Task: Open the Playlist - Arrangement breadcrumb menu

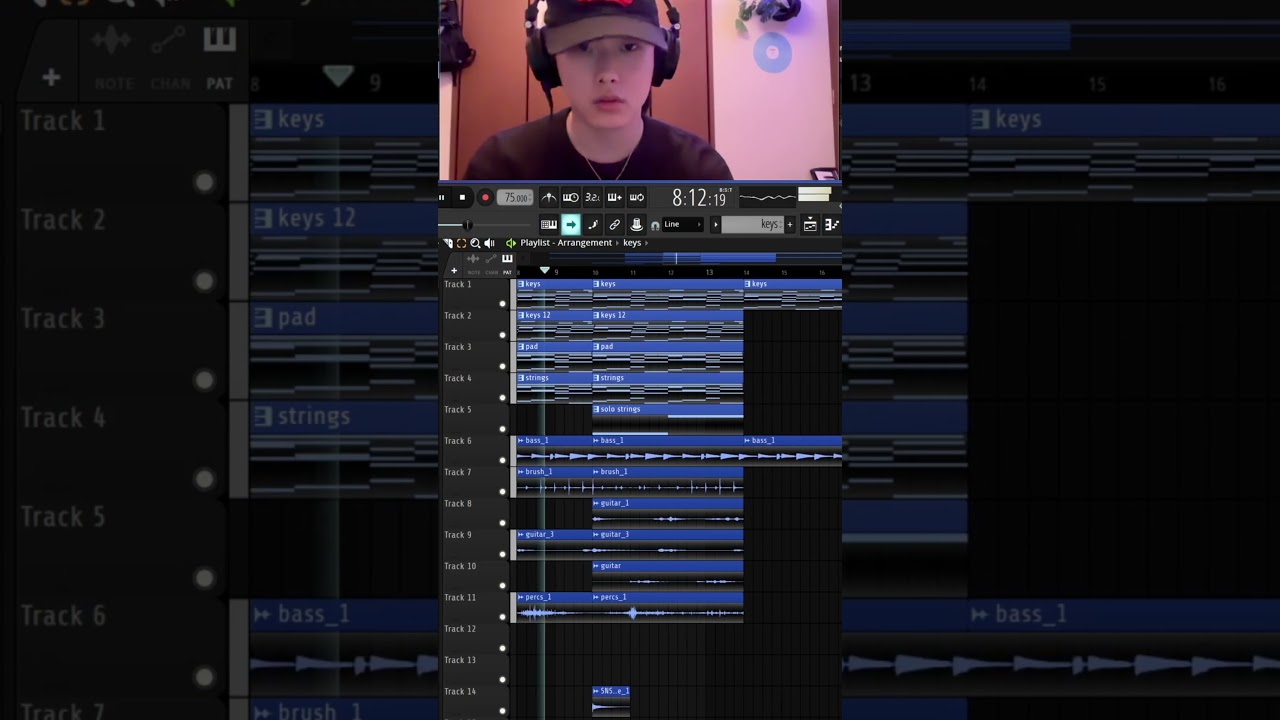Action: click(x=566, y=243)
